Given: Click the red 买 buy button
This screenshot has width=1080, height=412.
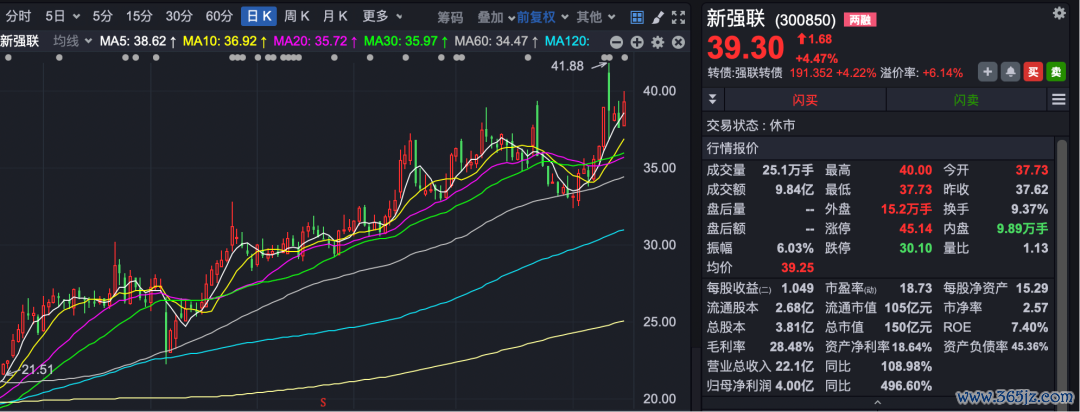Looking at the screenshot, I should tap(1033, 72).
